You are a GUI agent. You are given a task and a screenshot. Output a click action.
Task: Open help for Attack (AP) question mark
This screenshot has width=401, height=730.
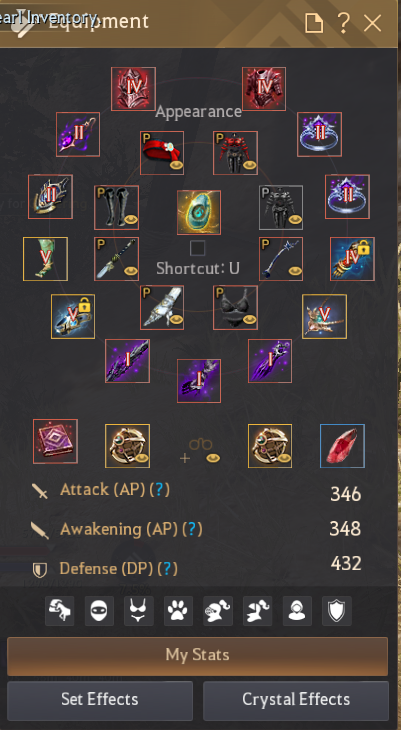point(159,490)
